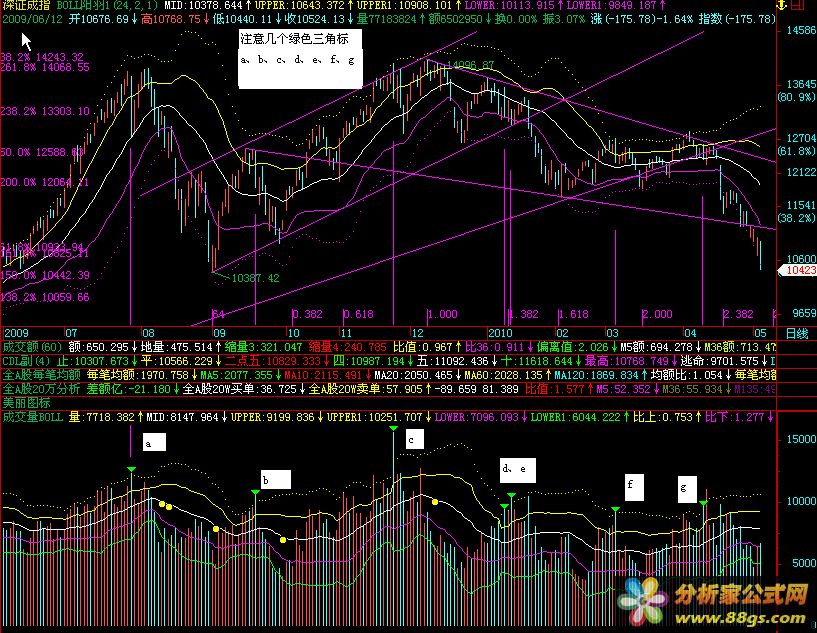Click the 2010 year label on time axis
Viewport: 817px width, 633px height.
(500, 332)
